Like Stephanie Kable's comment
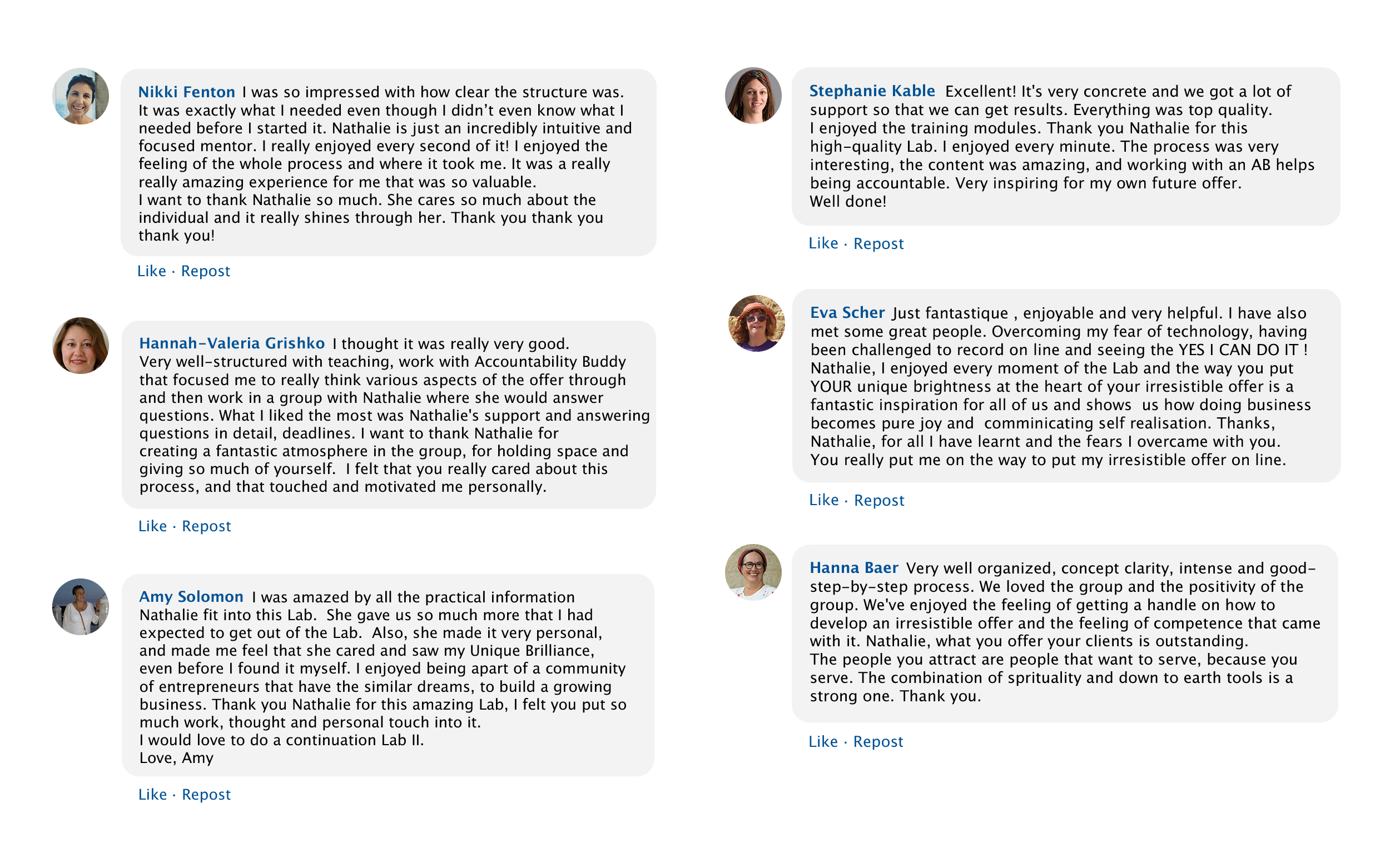Viewport: 1390px width, 868px height. tap(823, 243)
